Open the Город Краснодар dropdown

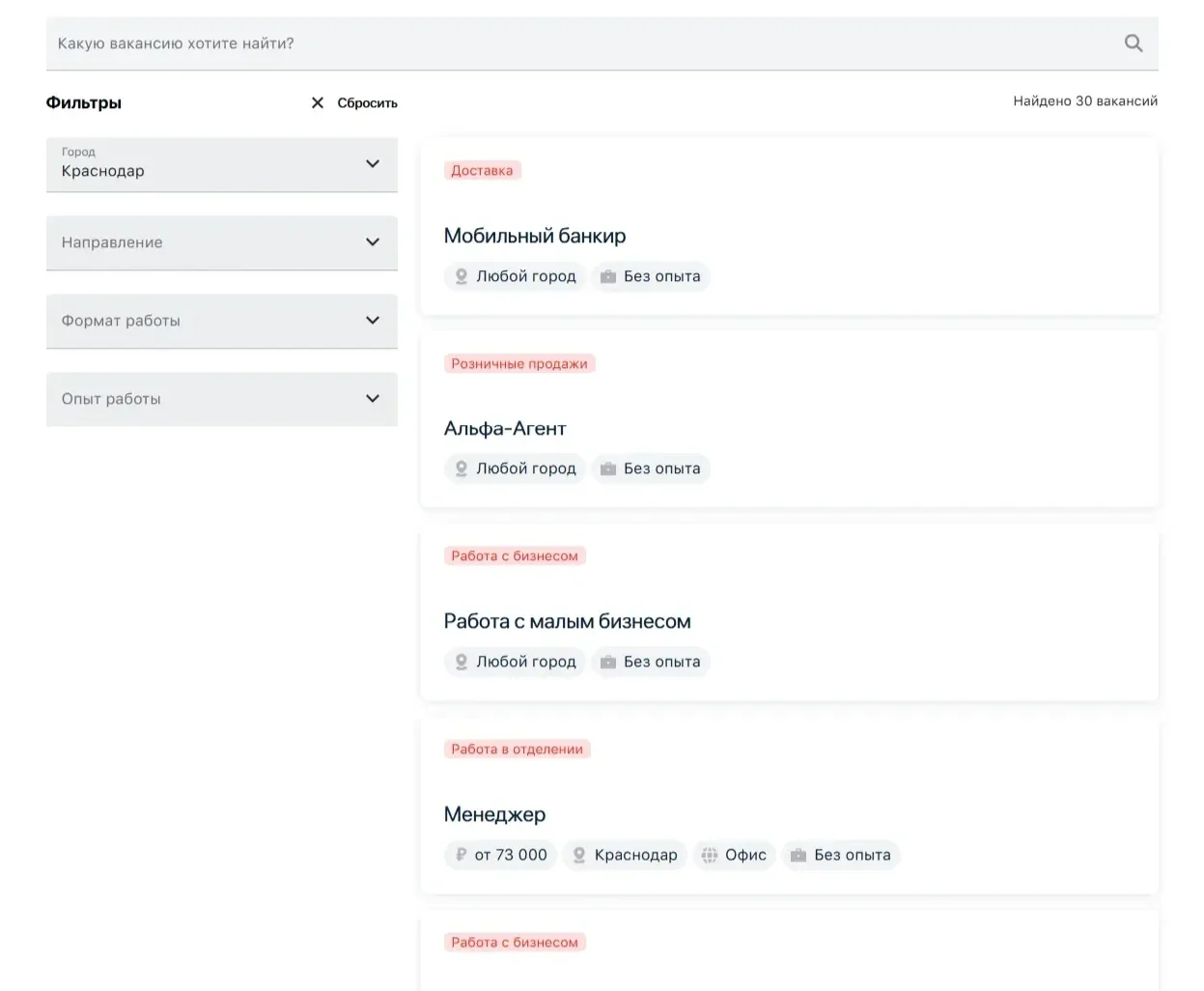tap(222, 164)
